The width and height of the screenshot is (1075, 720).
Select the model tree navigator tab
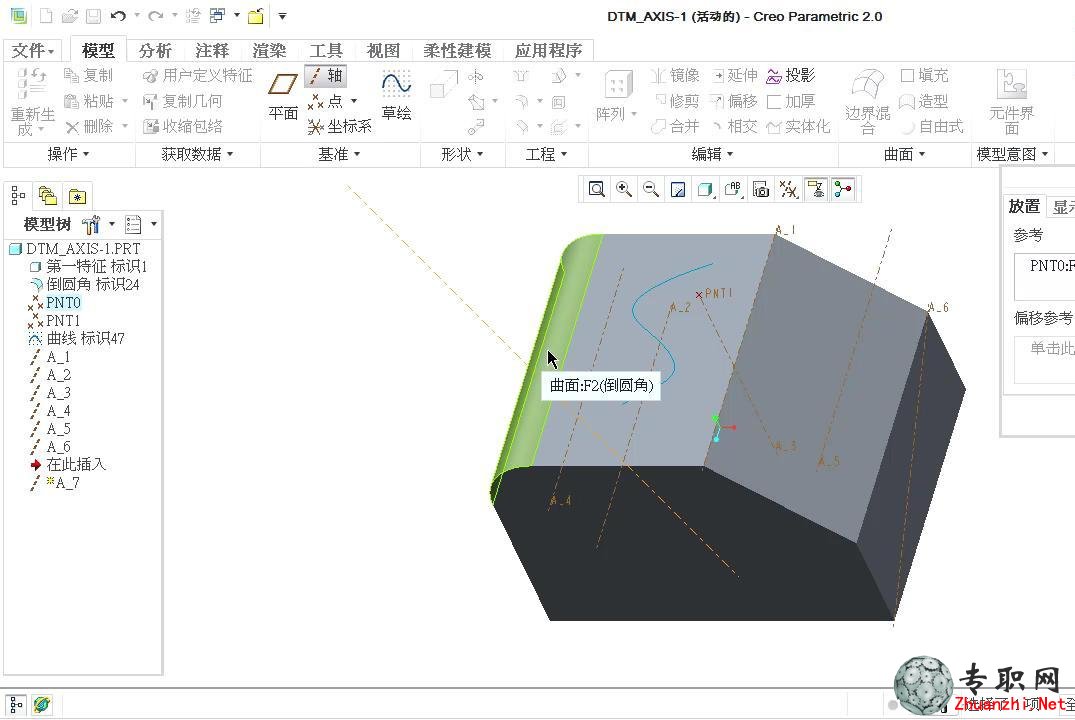tap(19, 196)
